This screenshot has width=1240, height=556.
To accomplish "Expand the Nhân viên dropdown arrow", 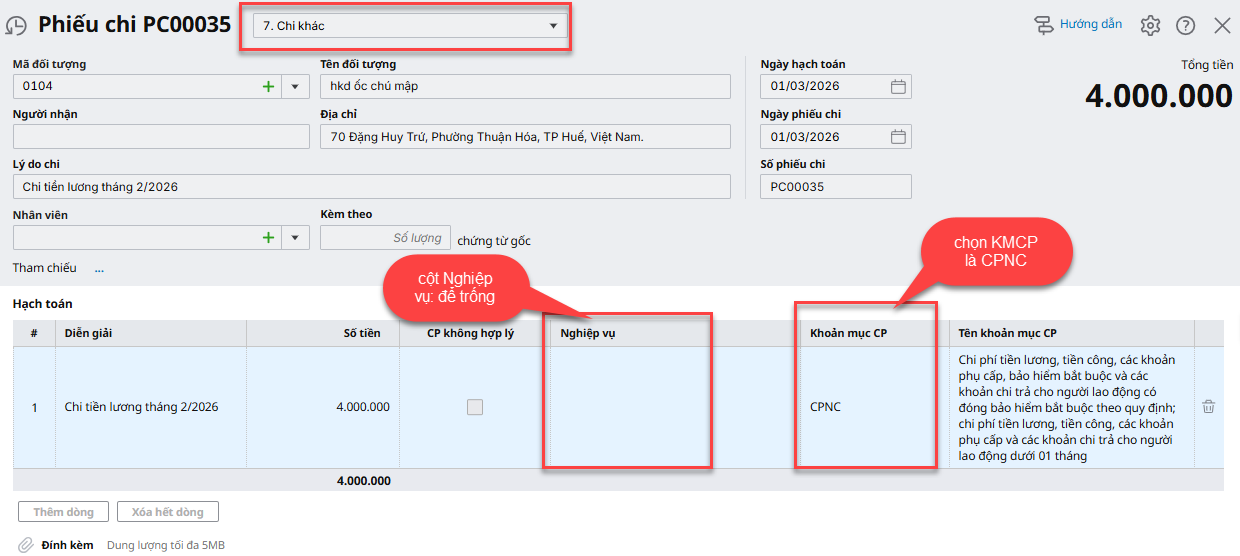I will pyautogui.click(x=295, y=238).
